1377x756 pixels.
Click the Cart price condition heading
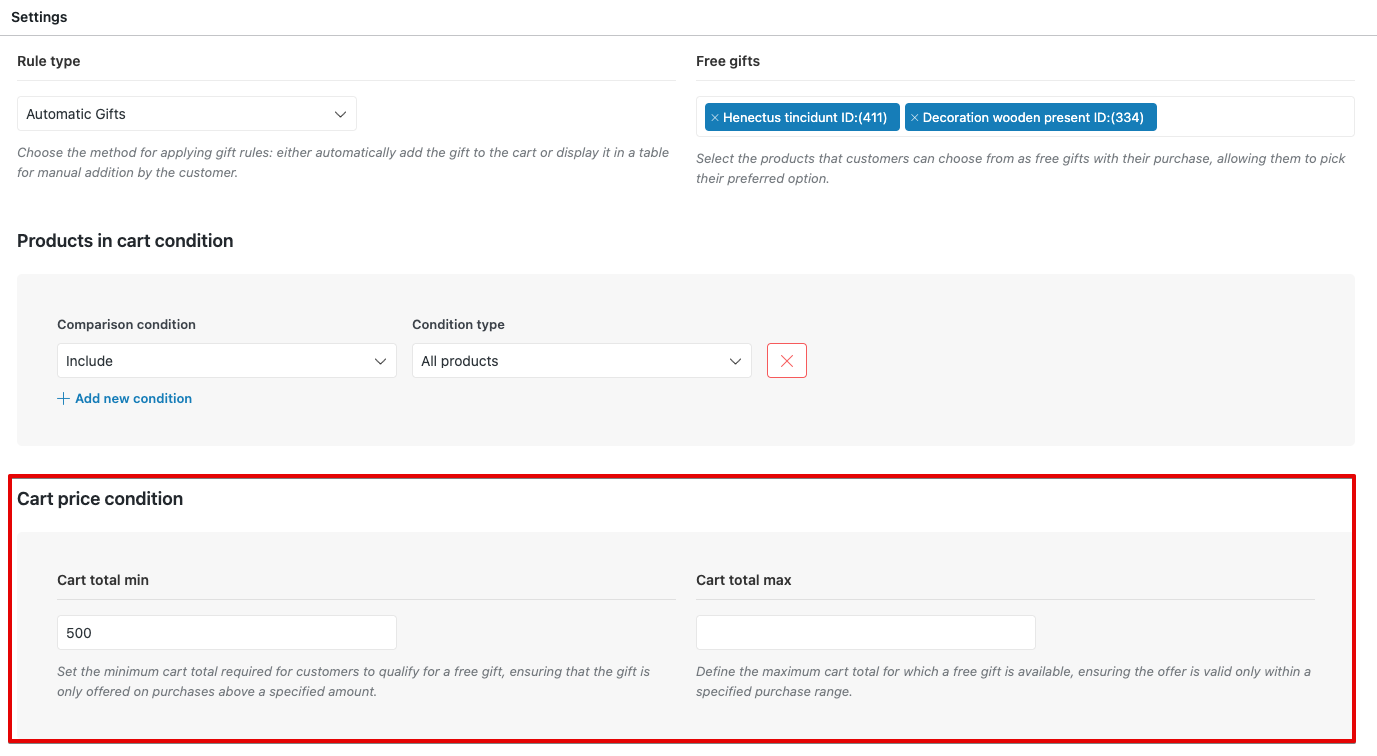100,499
